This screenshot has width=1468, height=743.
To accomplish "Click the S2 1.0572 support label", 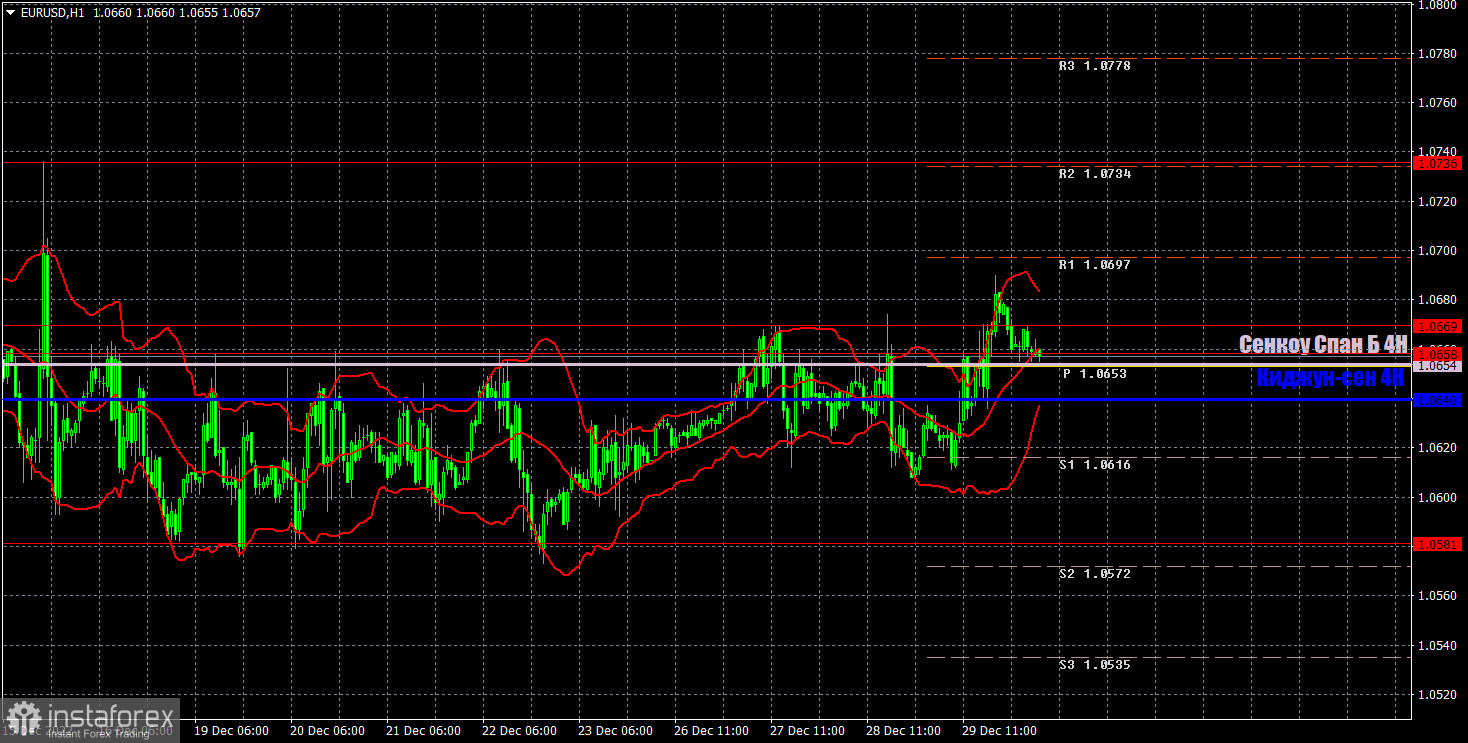I will [x=1095, y=574].
